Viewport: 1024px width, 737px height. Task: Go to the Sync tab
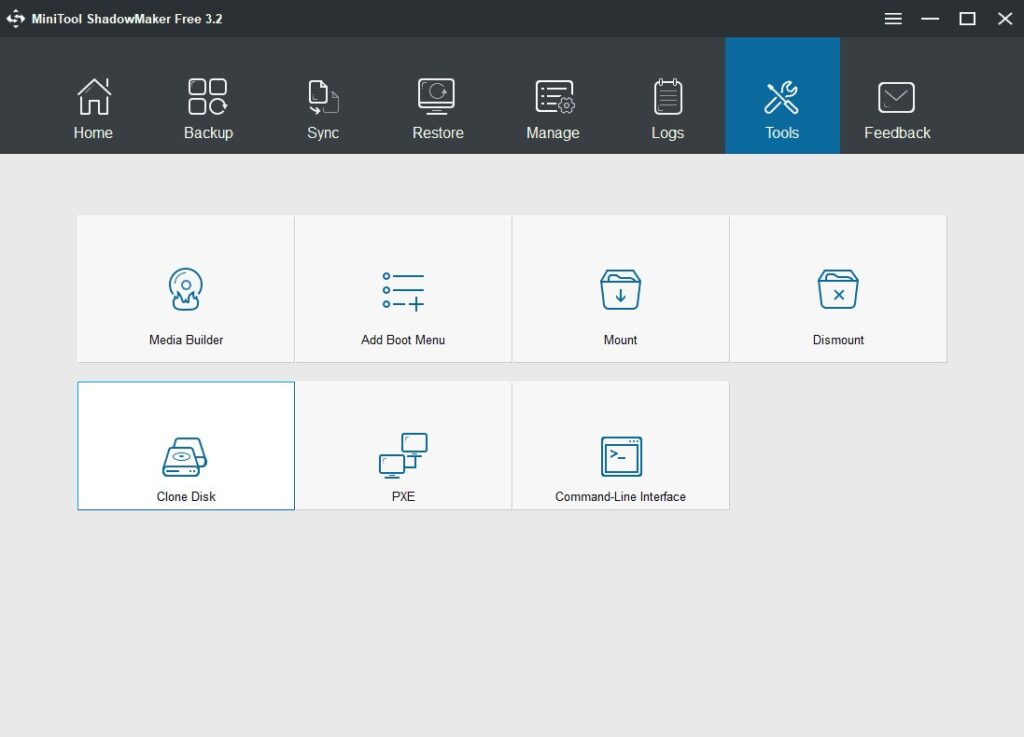click(323, 110)
